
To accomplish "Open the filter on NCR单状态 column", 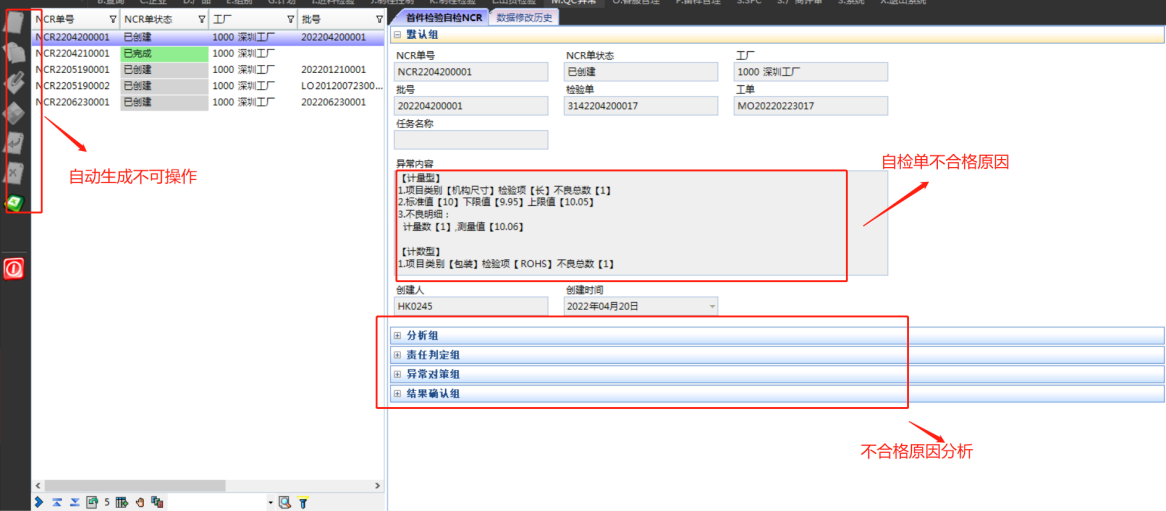I will 202,19.
